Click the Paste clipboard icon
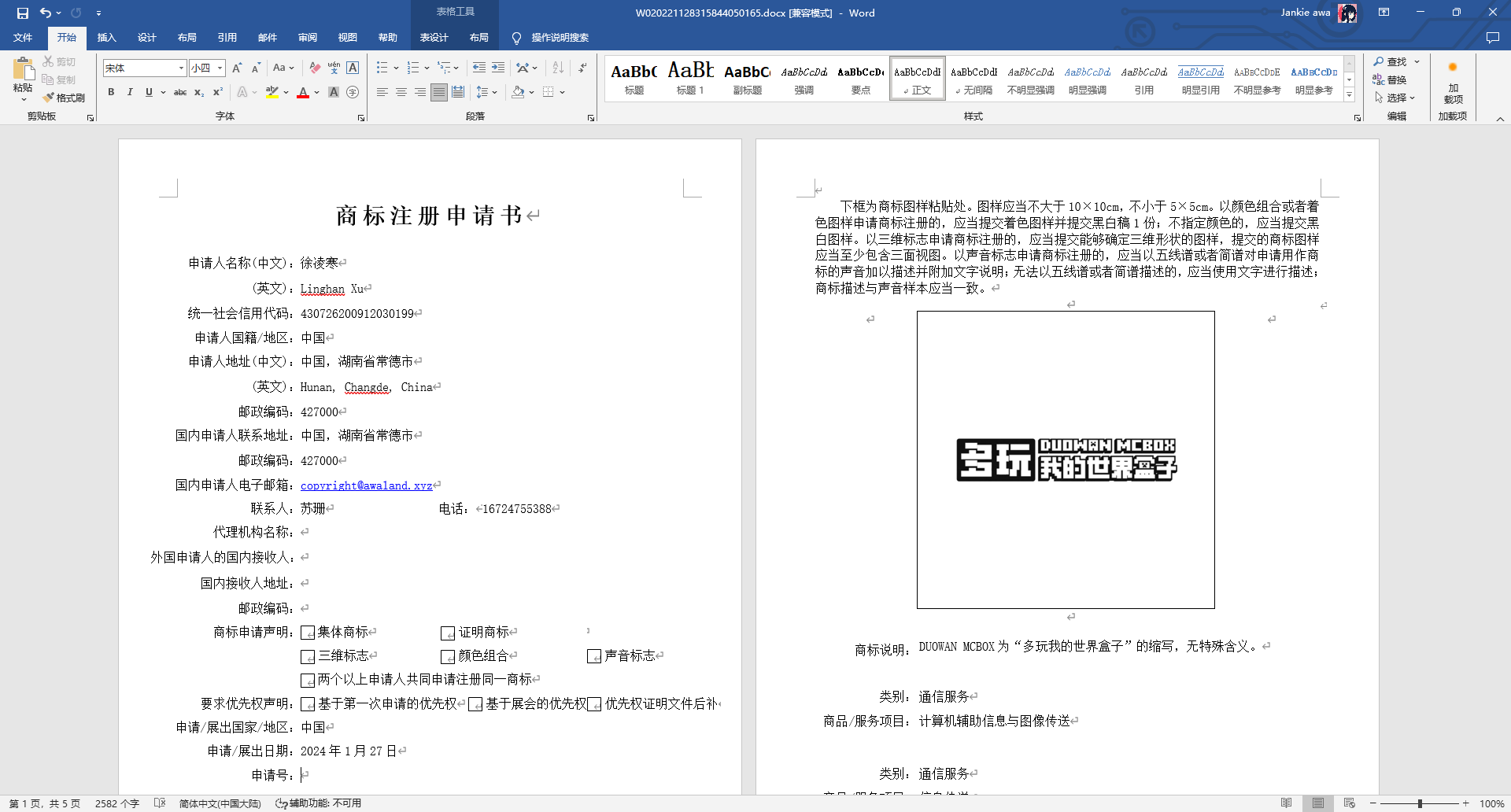Screen dimensions: 1511x812 [23, 68]
